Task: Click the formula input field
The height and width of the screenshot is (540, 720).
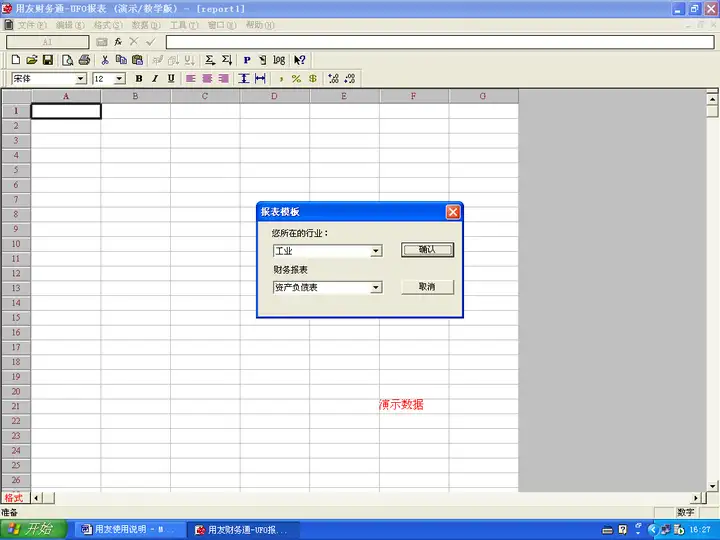Action: (x=440, y=42)
